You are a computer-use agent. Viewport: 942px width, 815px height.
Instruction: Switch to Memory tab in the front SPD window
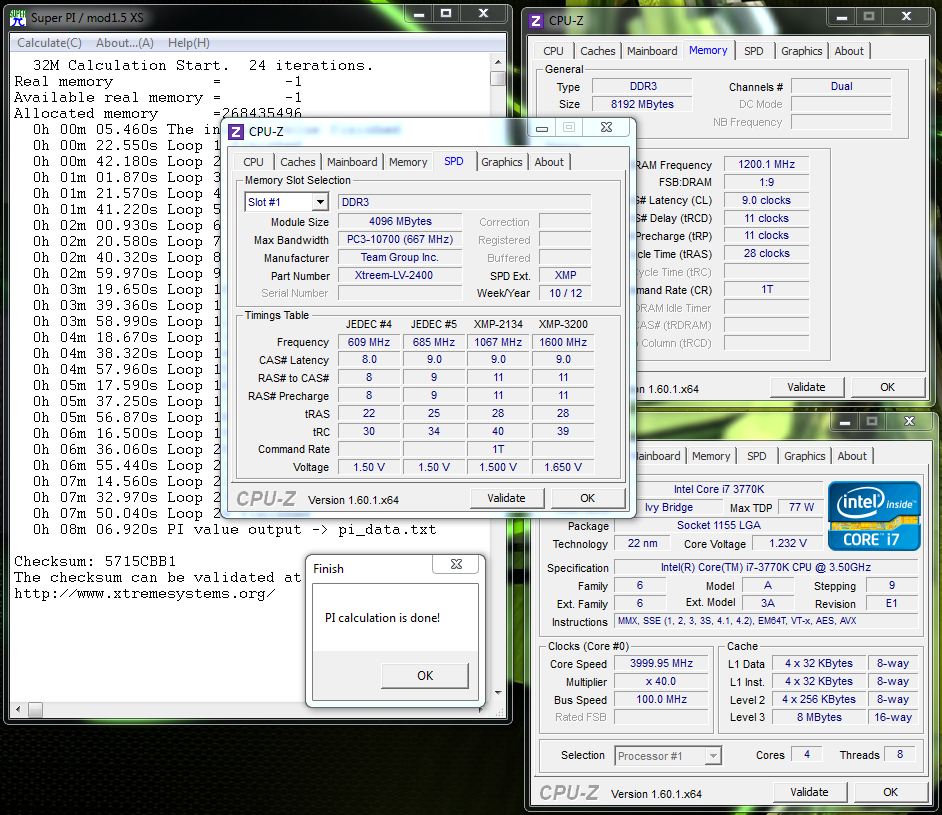pos(408,162)
